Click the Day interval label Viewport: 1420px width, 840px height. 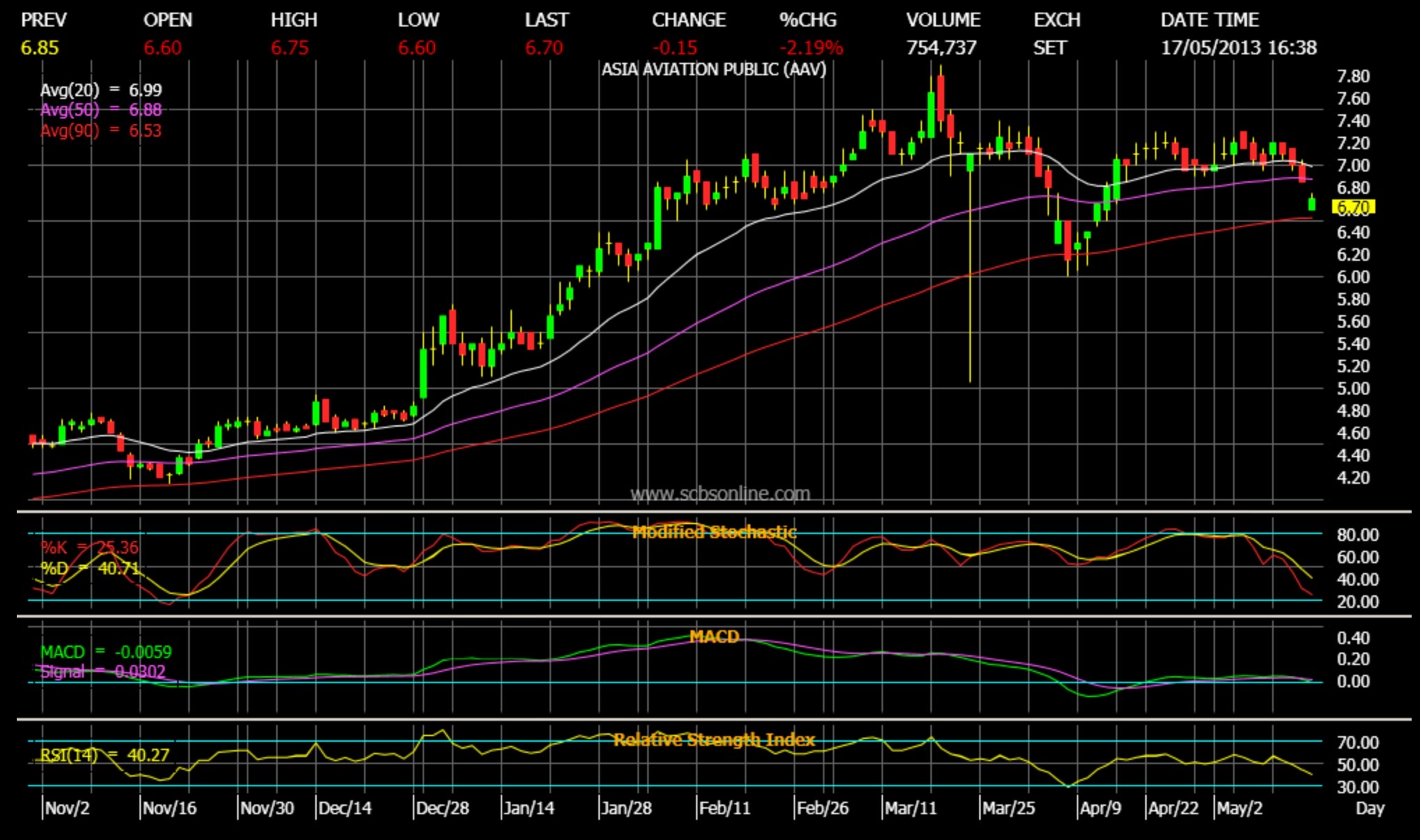pos(1370,809)
